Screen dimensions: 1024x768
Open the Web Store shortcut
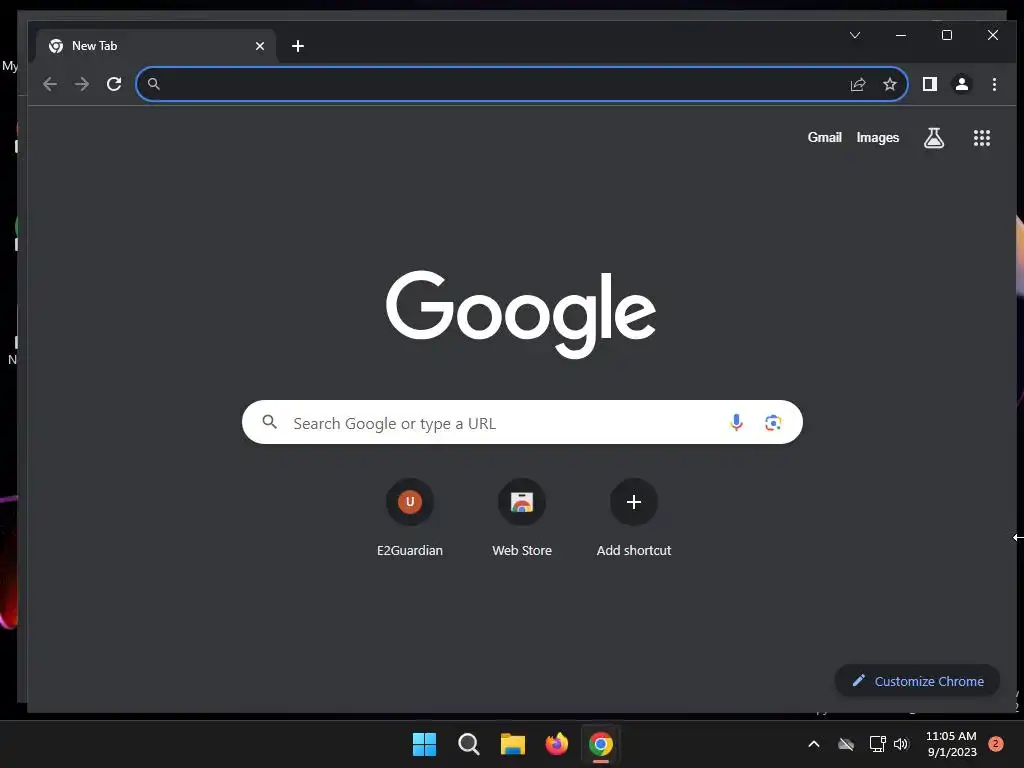pos(522,518)
